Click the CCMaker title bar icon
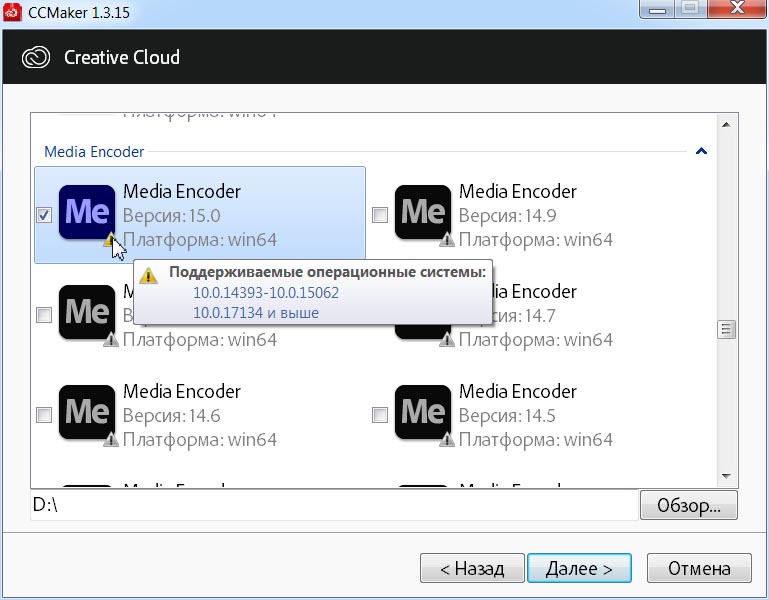769x600 pixels. click(12, 12)
